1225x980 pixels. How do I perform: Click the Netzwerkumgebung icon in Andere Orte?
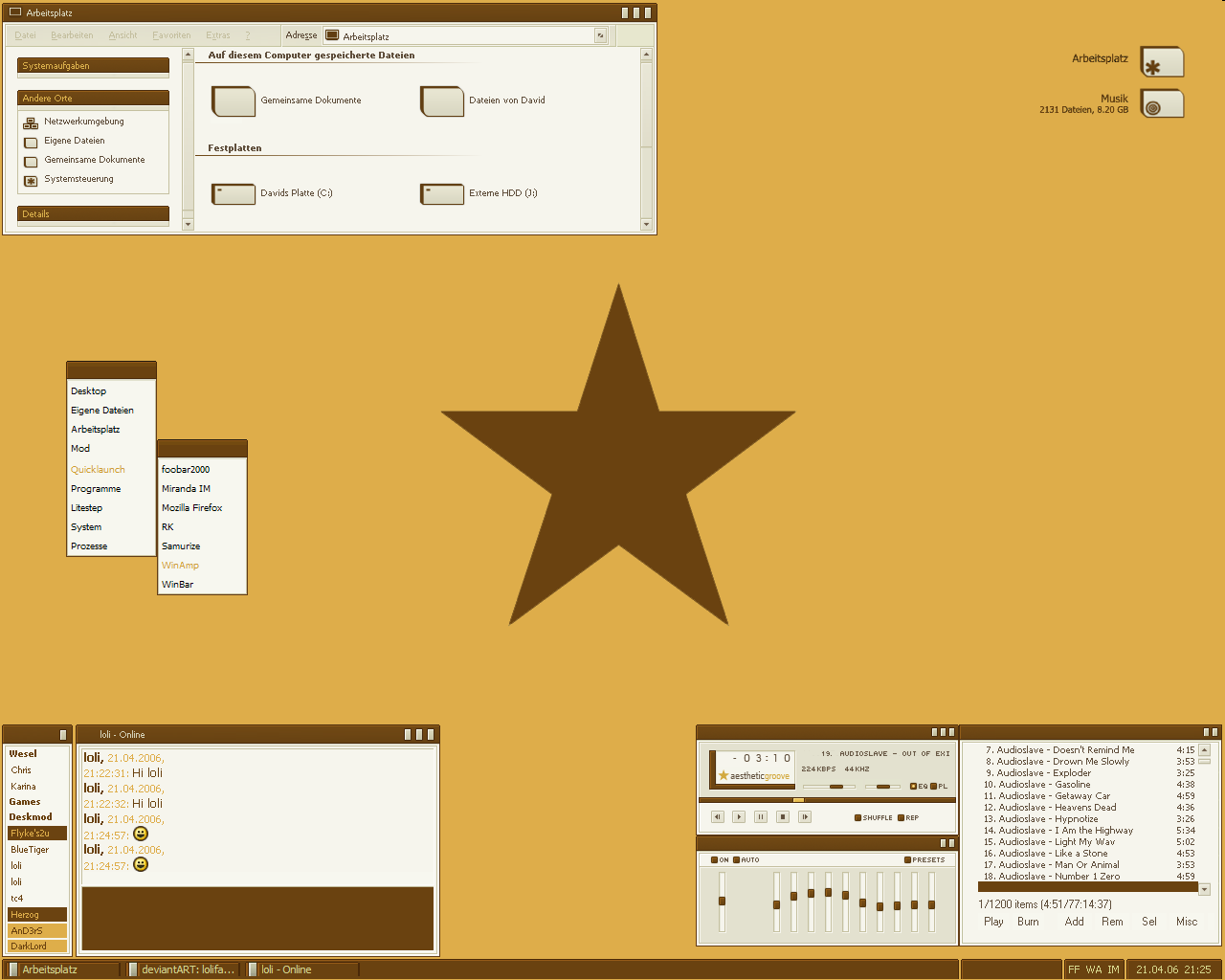[31, 122]
